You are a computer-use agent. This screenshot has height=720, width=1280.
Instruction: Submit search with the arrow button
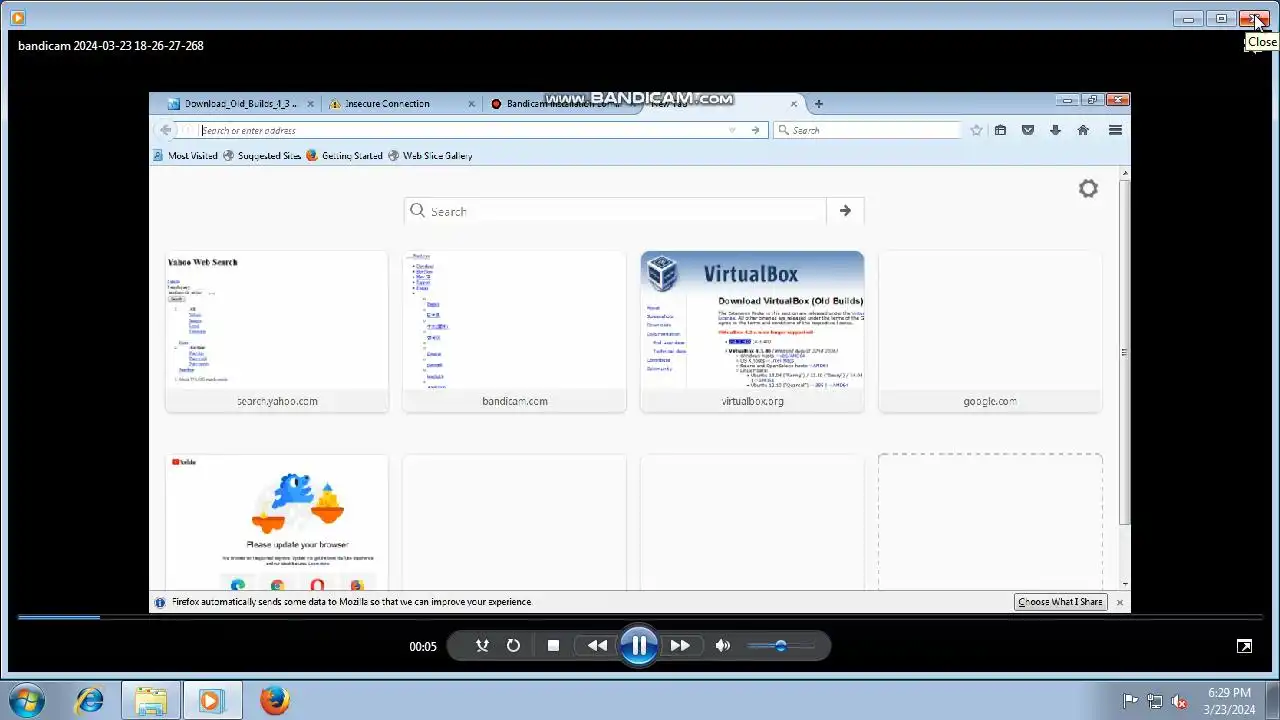pyautogui.click(x=845, y=211)
